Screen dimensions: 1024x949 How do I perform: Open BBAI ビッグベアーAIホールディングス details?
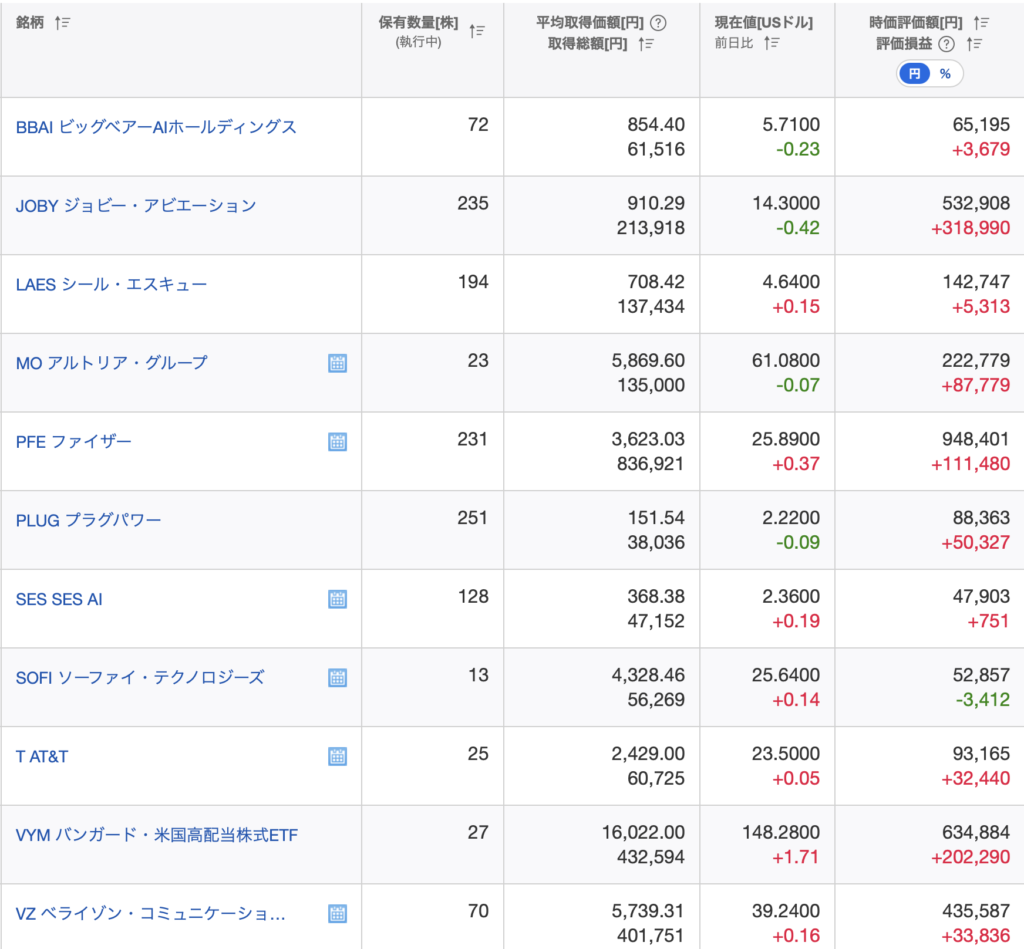tap(156, 127)
